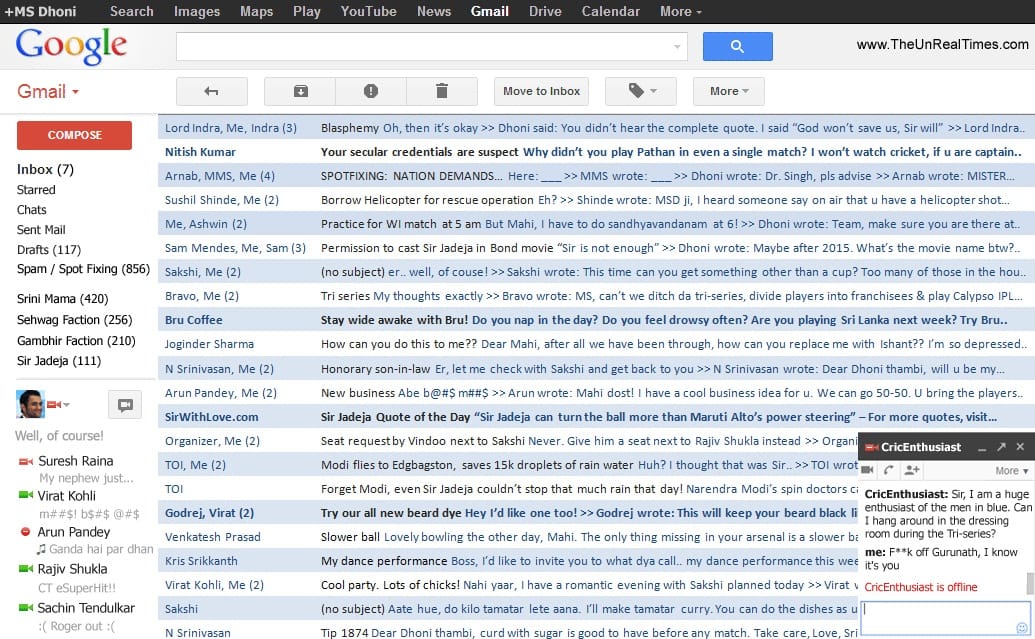Report spam with the exclamation icon
The image size is (1035, 639).
[x=371, y=91]
